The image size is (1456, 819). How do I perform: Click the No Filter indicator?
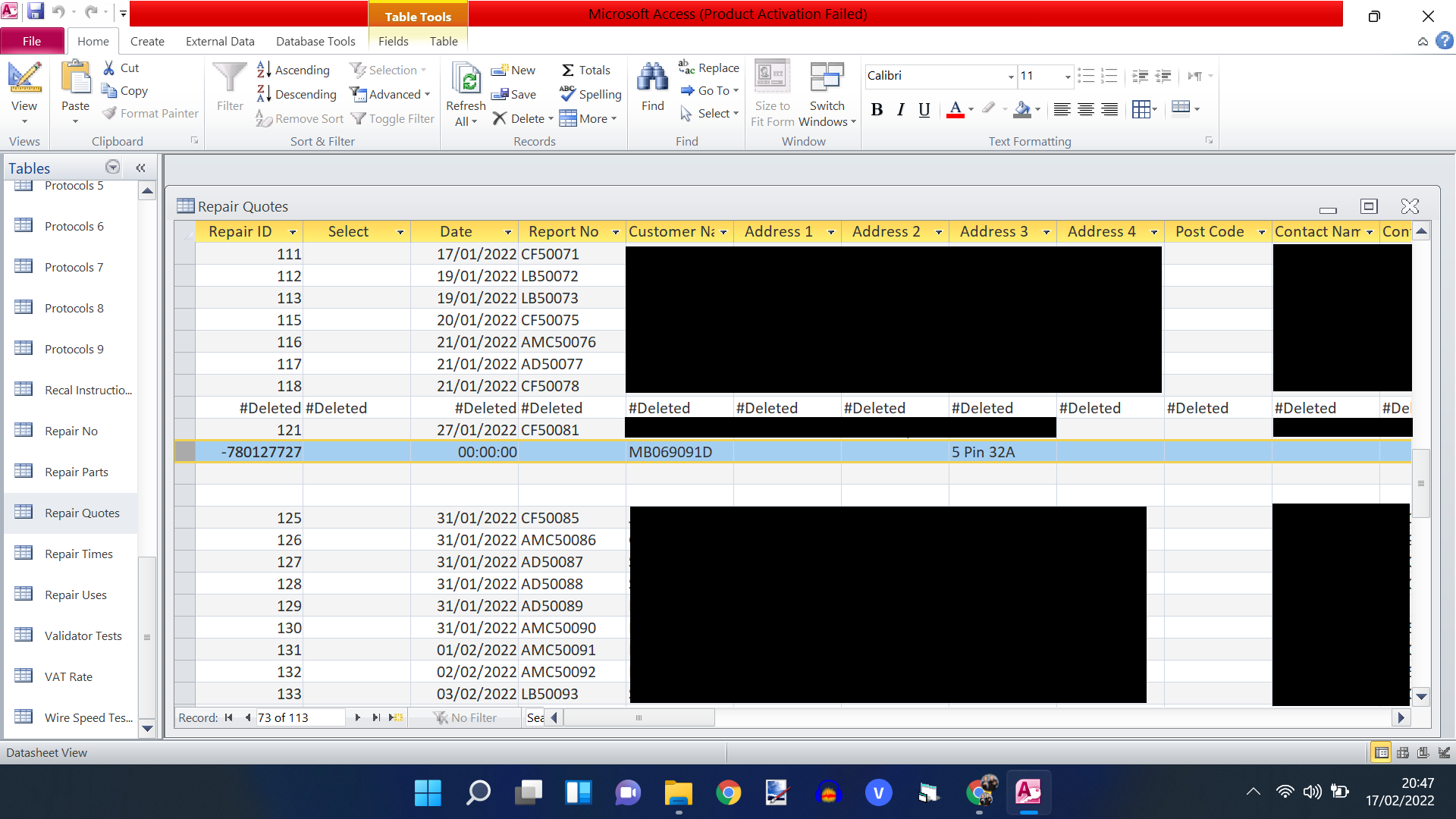(x=465, y=717)
